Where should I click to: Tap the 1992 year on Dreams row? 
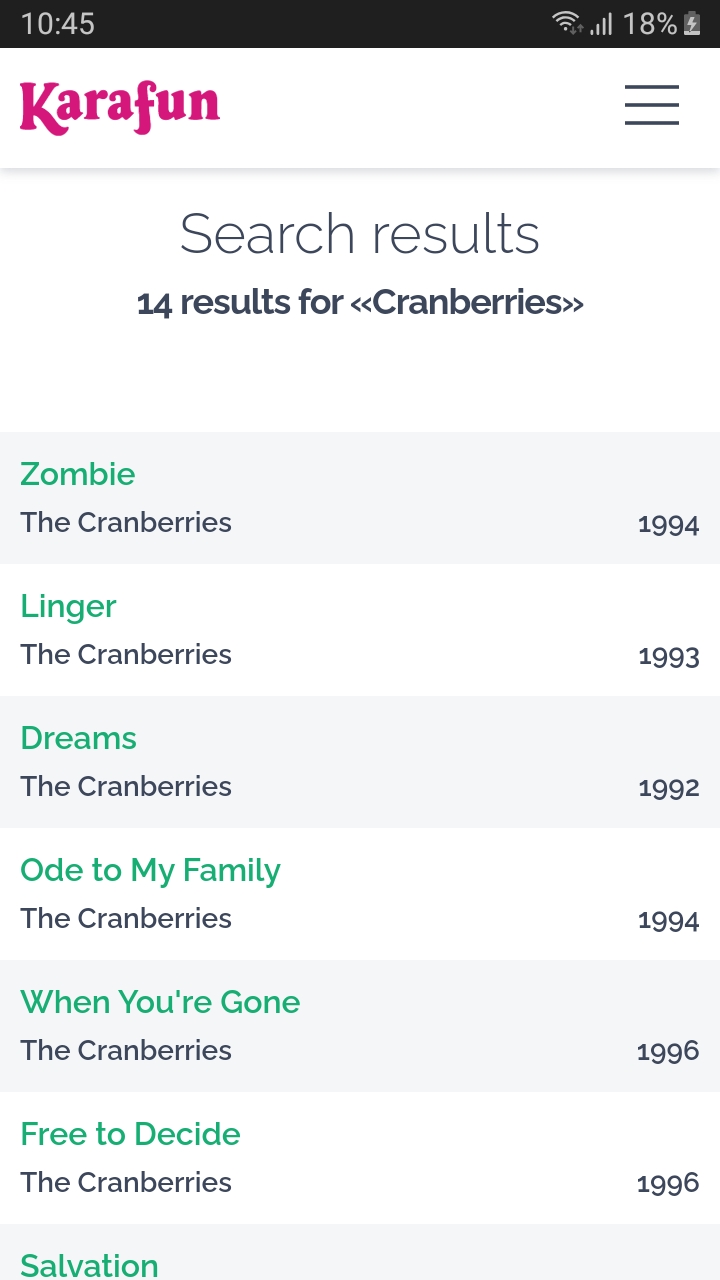[668, 788]
